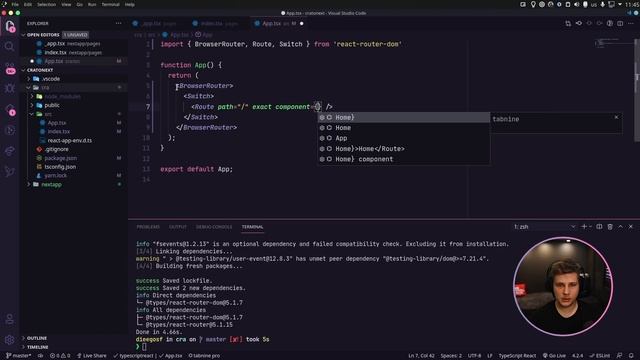The image size is (640, 360).
Task: Click Ln 7, Col 42 cursor position
Action: coord(421,356)
